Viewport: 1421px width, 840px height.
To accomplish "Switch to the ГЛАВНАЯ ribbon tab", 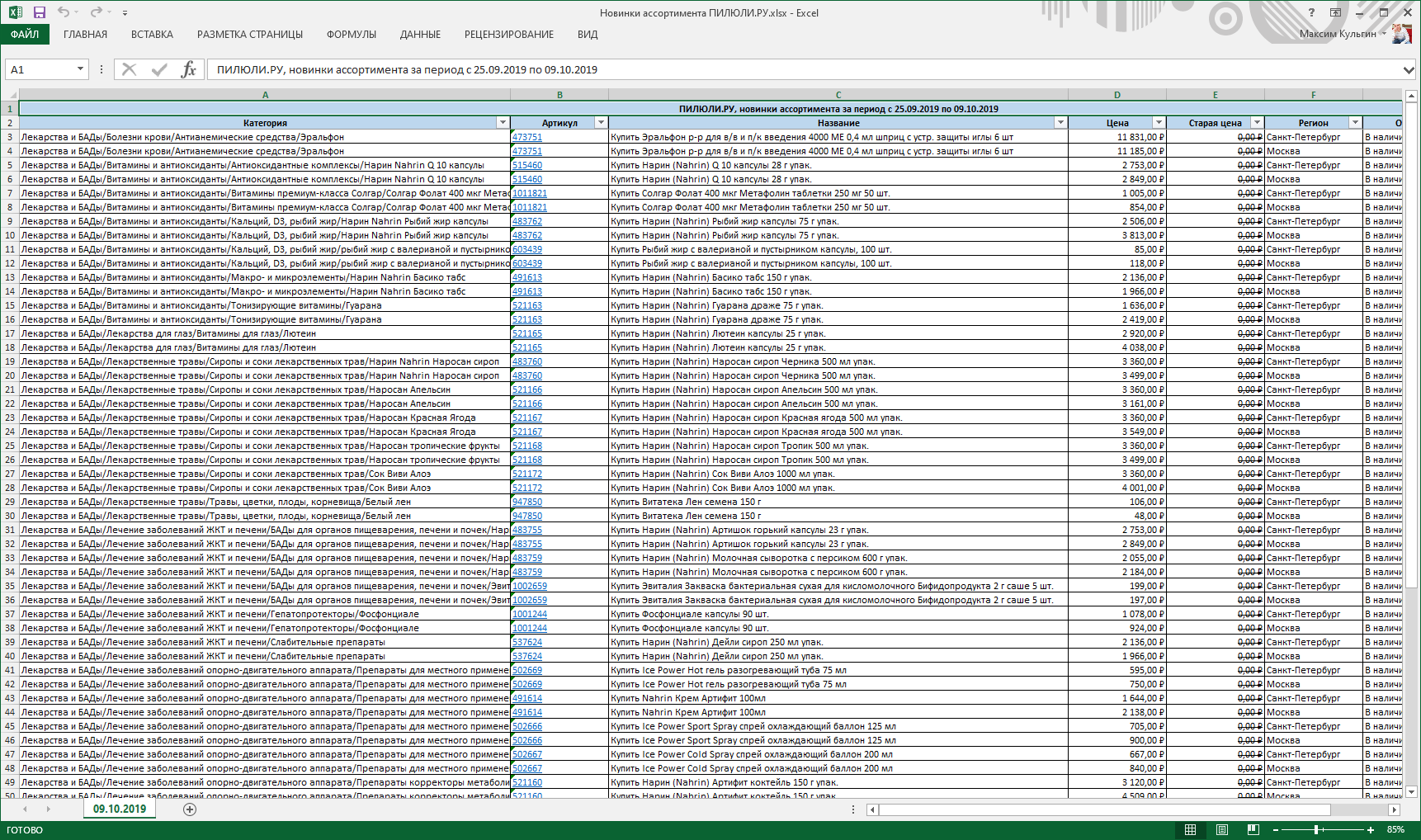I will click(85, 34).
